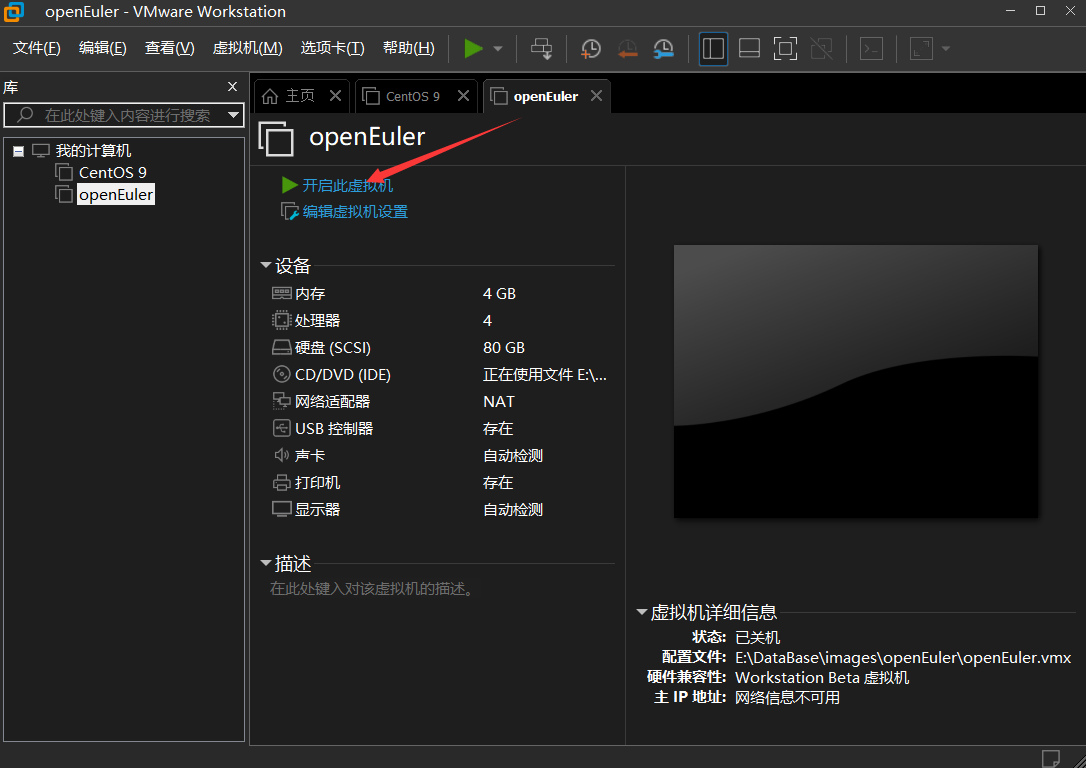Click the Workstation Beta 虚拟机 compatibility text

[822, 678]
